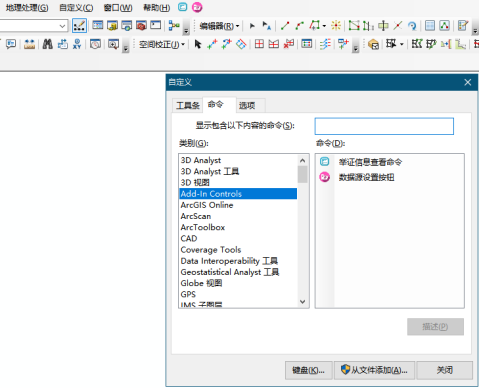479x388 pixels.
Task: Open the 帮助(H) menu
Action: click(x=156, y=8)
